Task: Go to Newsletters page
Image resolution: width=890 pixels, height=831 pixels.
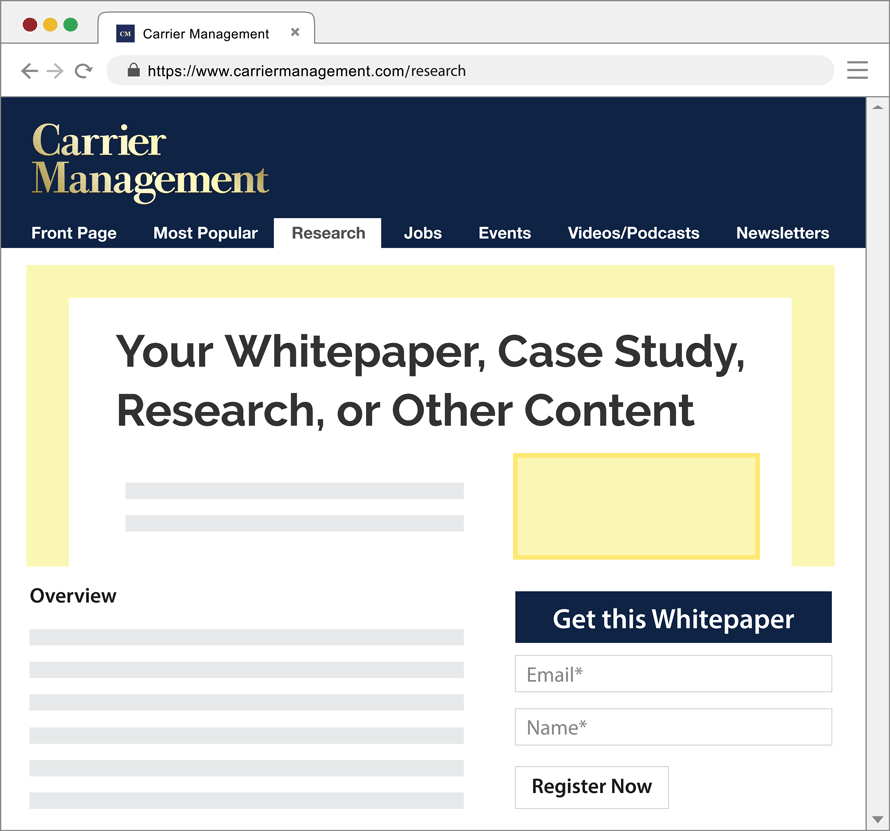Action: (x=782, y=233)
